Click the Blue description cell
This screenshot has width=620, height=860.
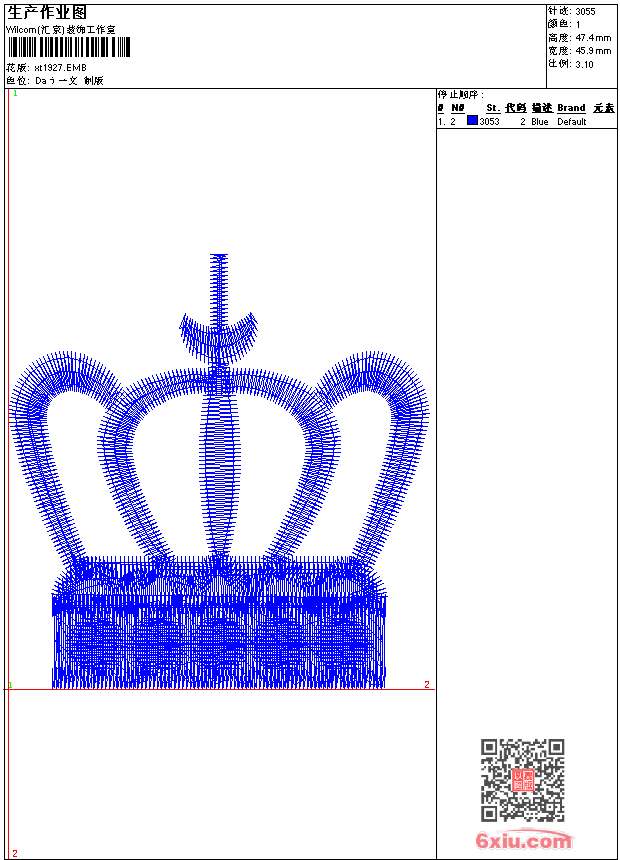tap(539, 122)
